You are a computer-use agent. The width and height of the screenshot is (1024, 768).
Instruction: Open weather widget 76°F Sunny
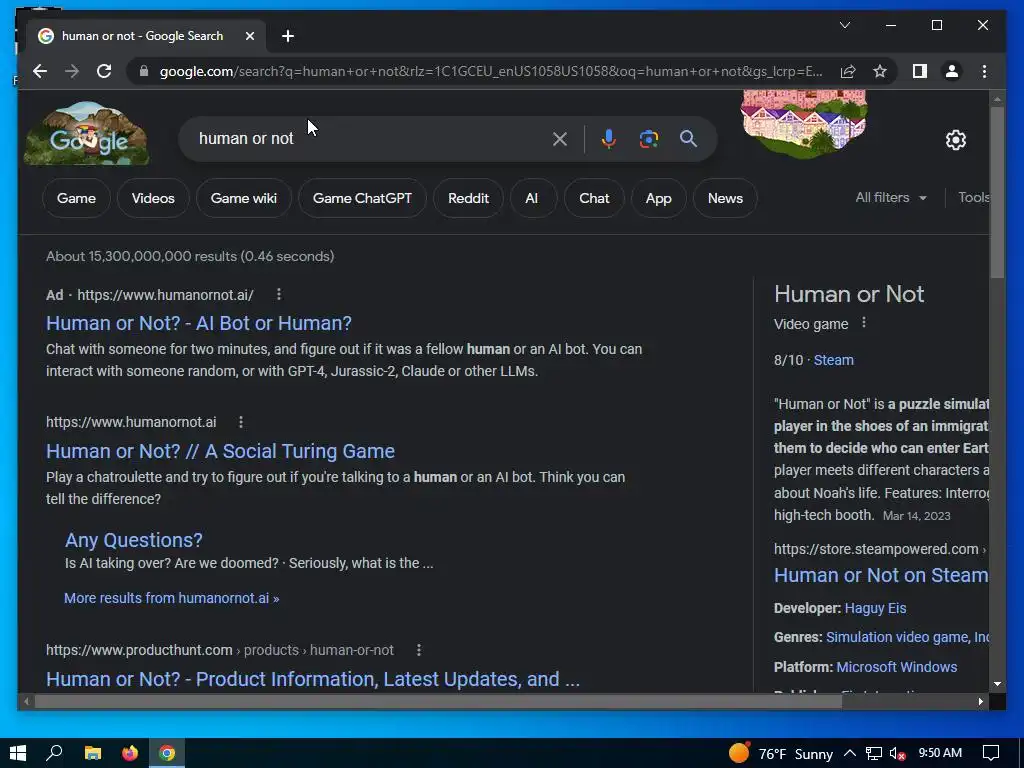[x=780, y=754]
